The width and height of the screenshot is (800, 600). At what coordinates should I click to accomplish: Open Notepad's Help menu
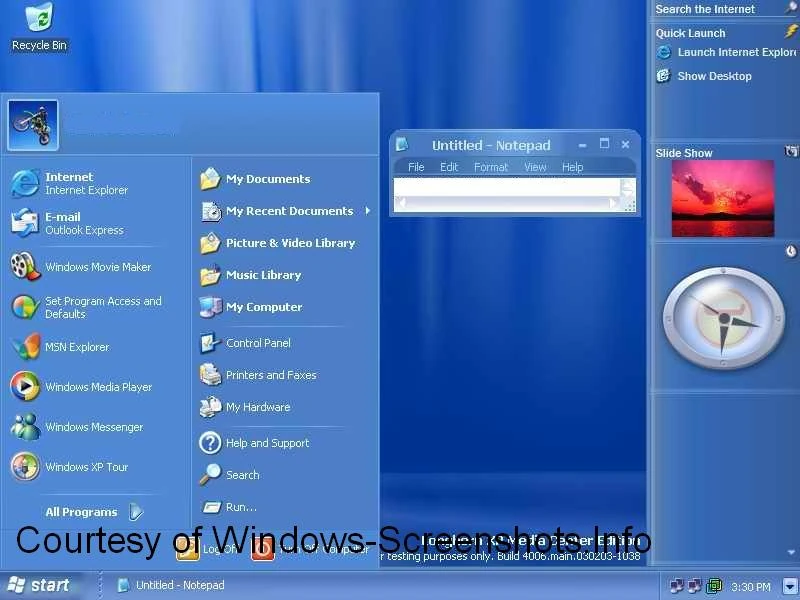point(572,167)
